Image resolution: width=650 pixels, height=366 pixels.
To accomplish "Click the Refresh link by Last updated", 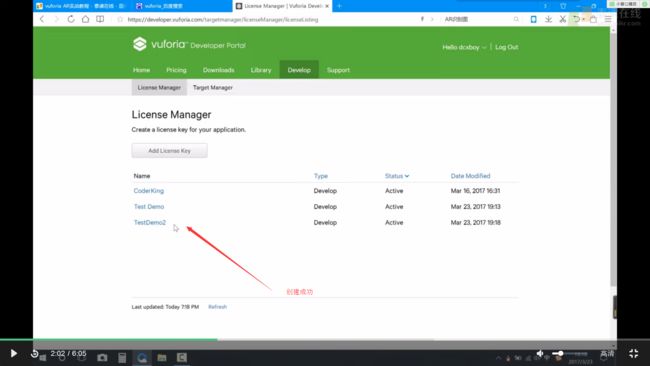I will click(x=217, y=307).
